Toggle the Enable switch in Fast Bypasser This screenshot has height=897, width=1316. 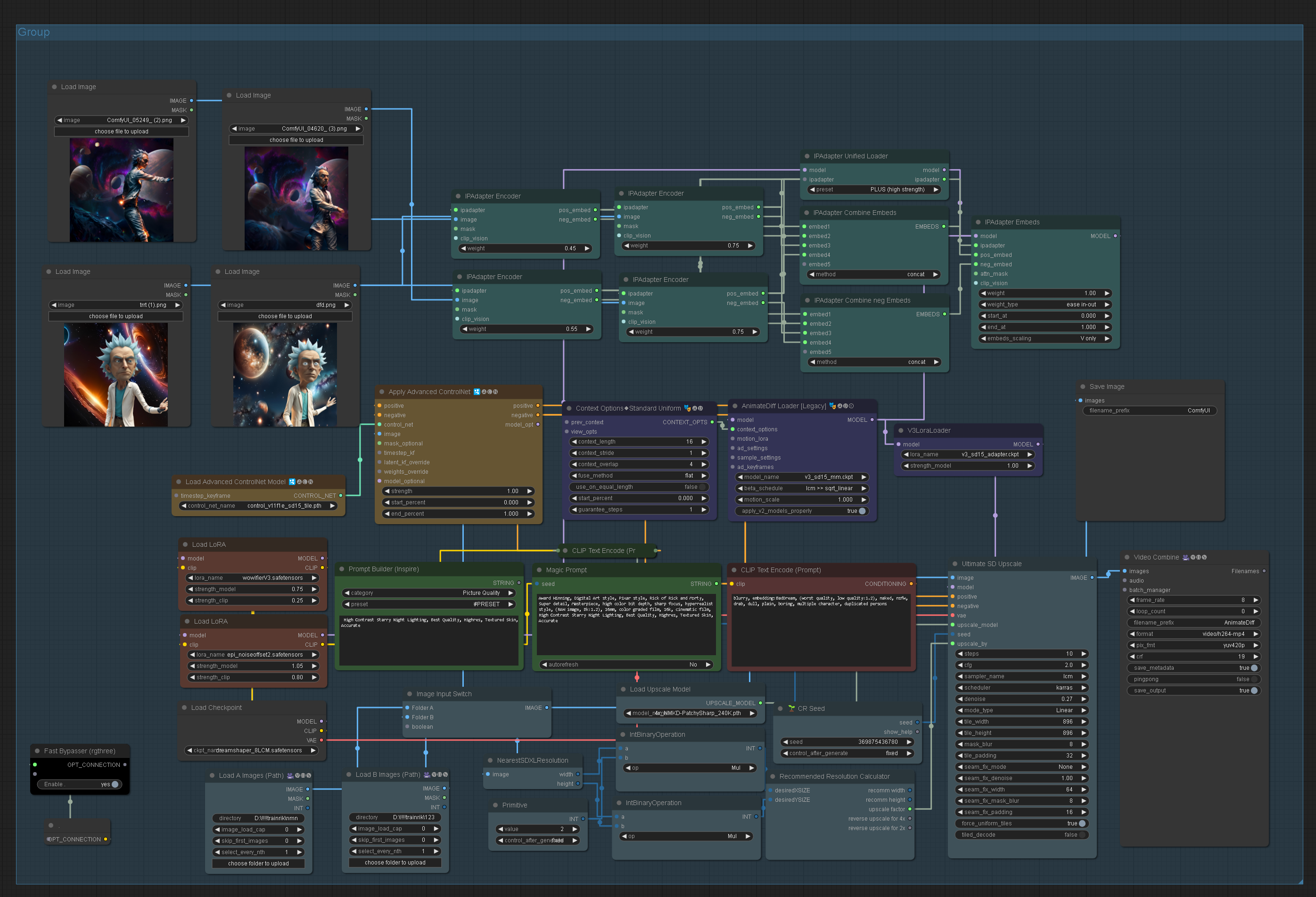click(x=115, y=784)
